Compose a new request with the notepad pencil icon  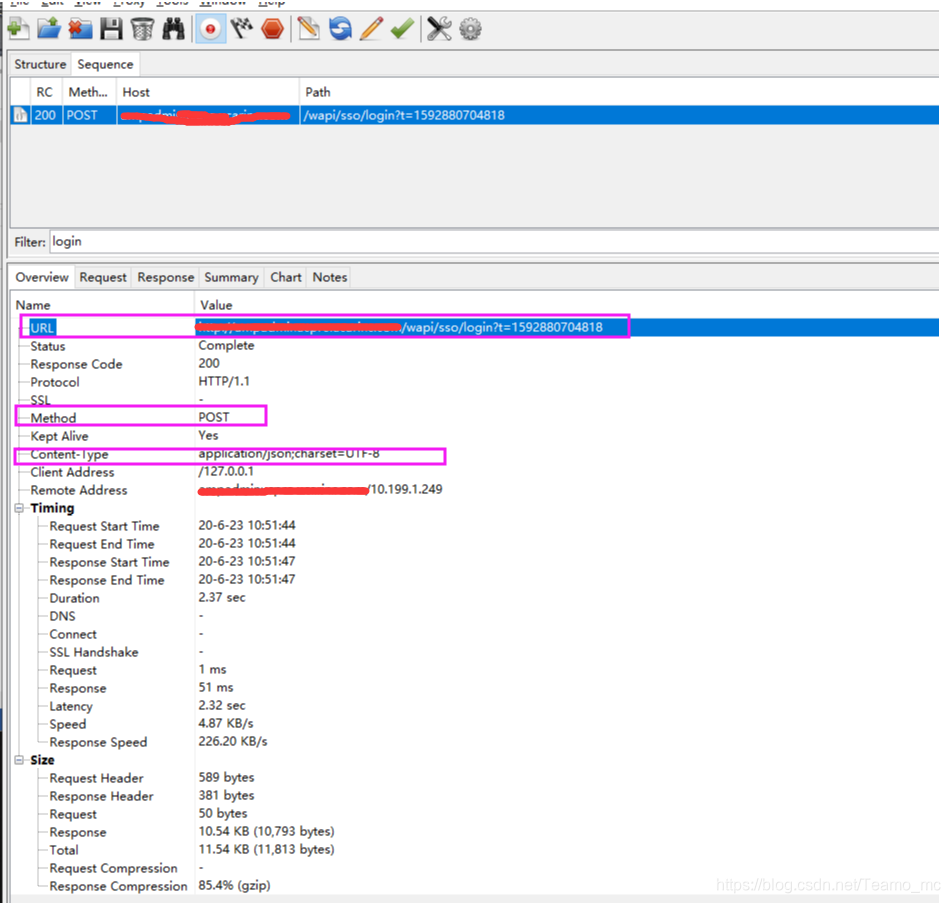coord(309,28)
